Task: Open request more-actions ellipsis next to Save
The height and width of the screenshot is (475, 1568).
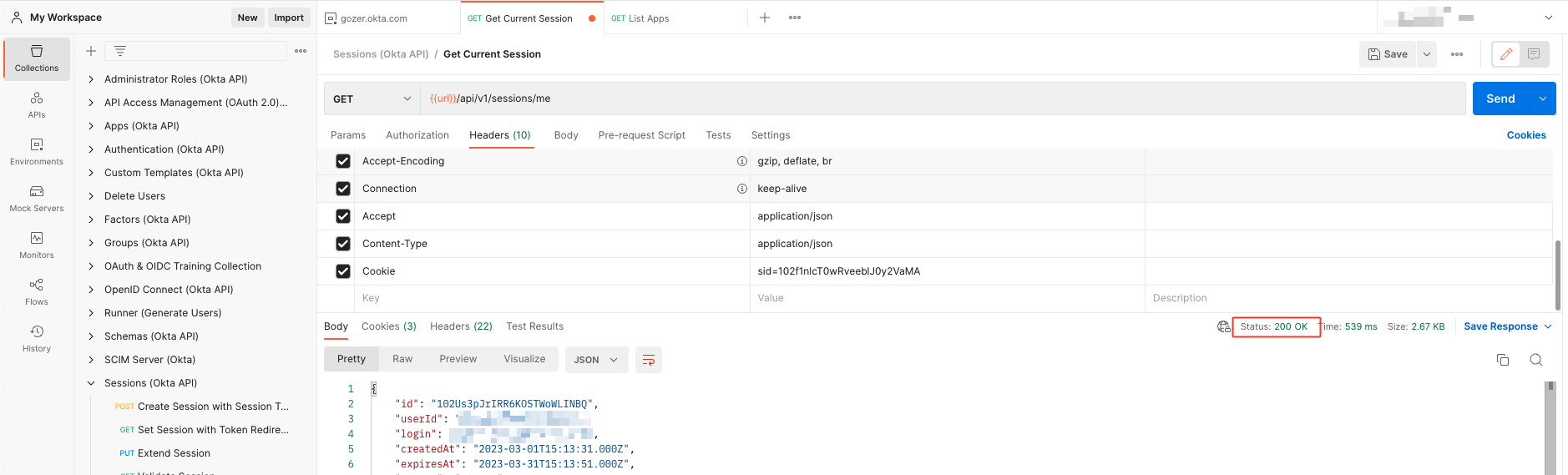Action: click(1457, 54)
